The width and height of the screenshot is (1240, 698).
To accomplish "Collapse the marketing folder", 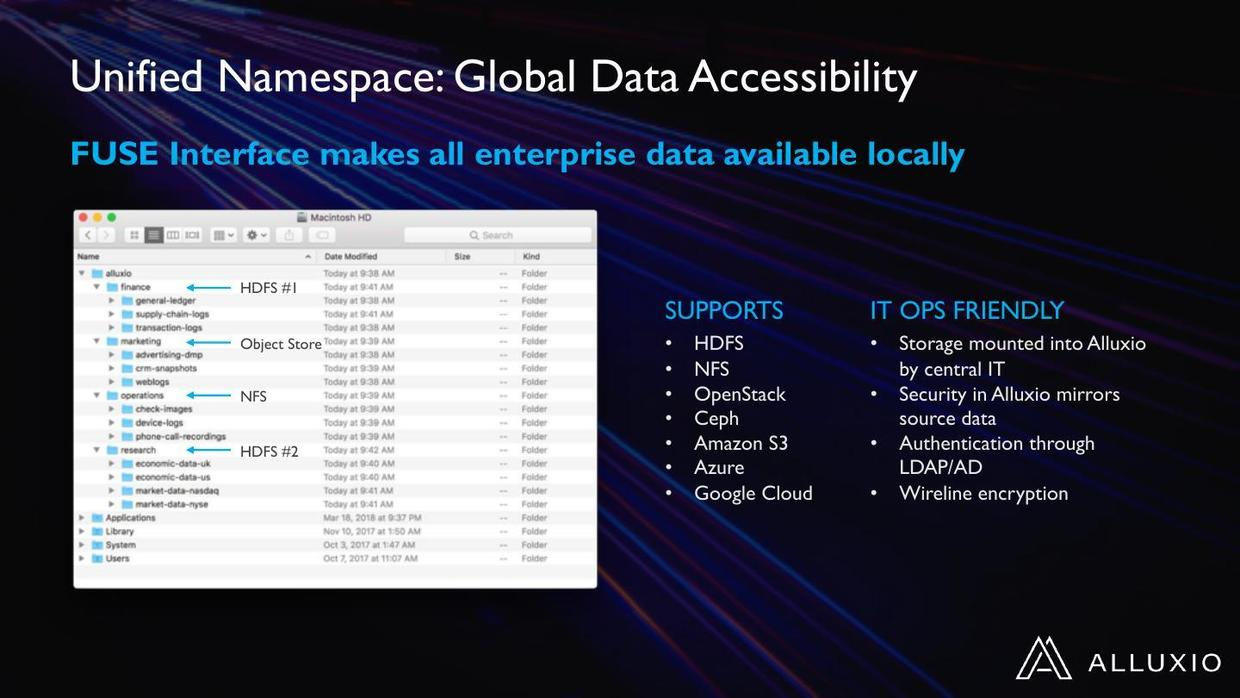I will (x=97, y=342).
